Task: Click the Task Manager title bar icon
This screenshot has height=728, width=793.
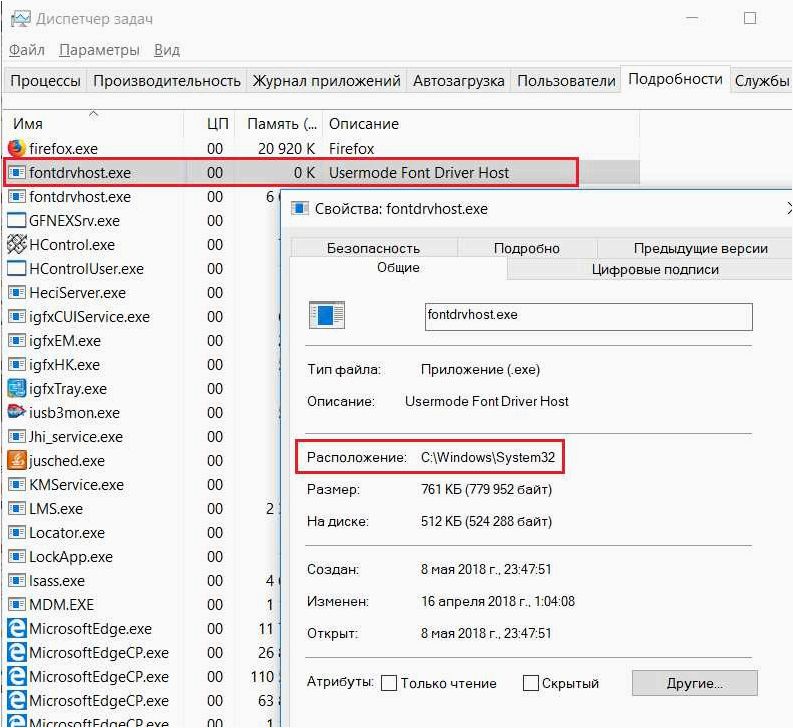Action: (20, 19)
